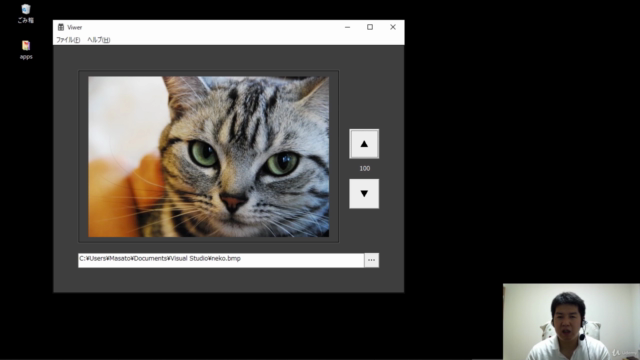Close the Viwer window
This screenshot has height=360, width=640.
pos(393,27)
